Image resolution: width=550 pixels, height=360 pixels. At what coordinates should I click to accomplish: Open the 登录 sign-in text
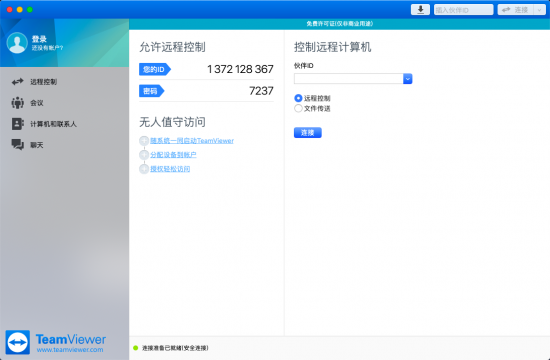(x=39, y=39)
